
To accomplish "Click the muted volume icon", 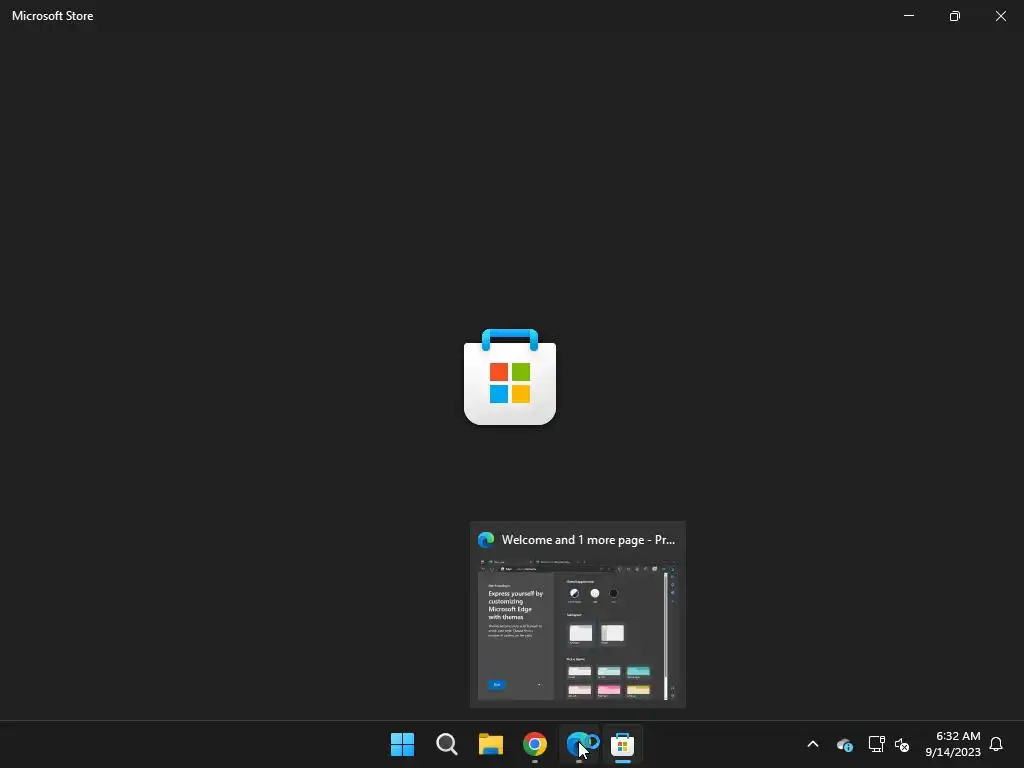I will tap(902, 744).
